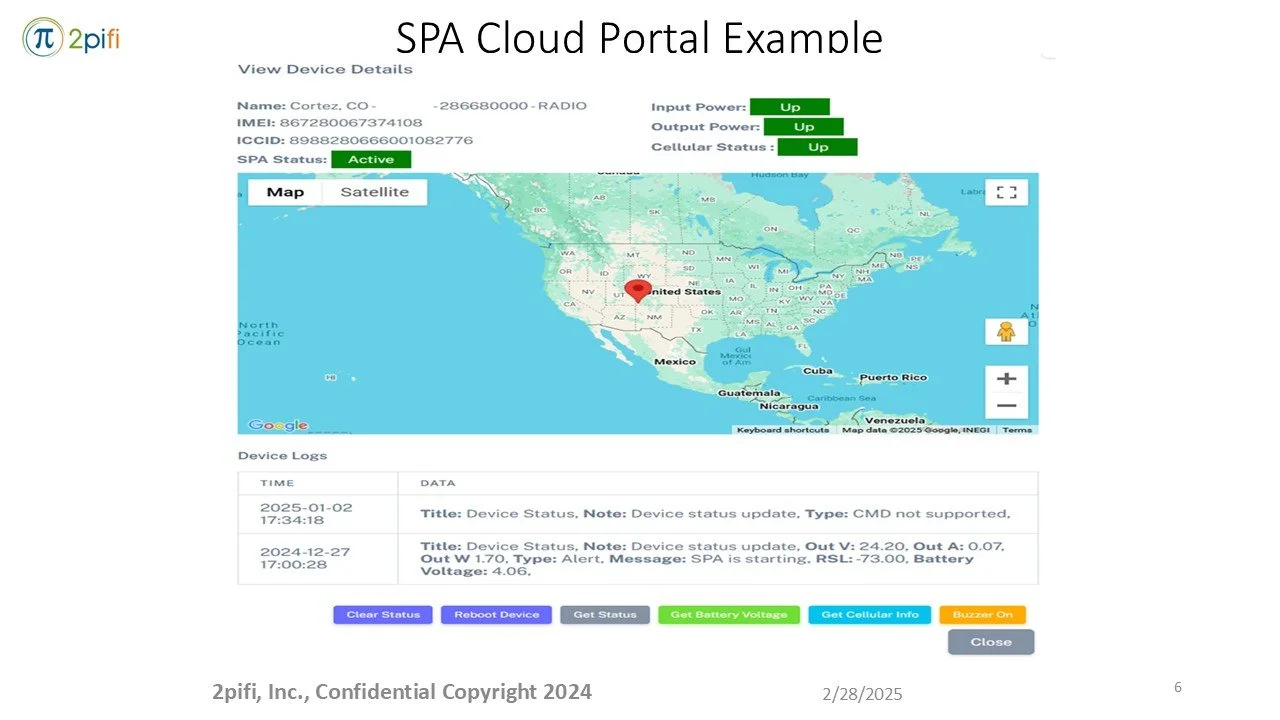Click the Map data ©2025 Google attribution

pyautogui.click(x=918, y=430)
